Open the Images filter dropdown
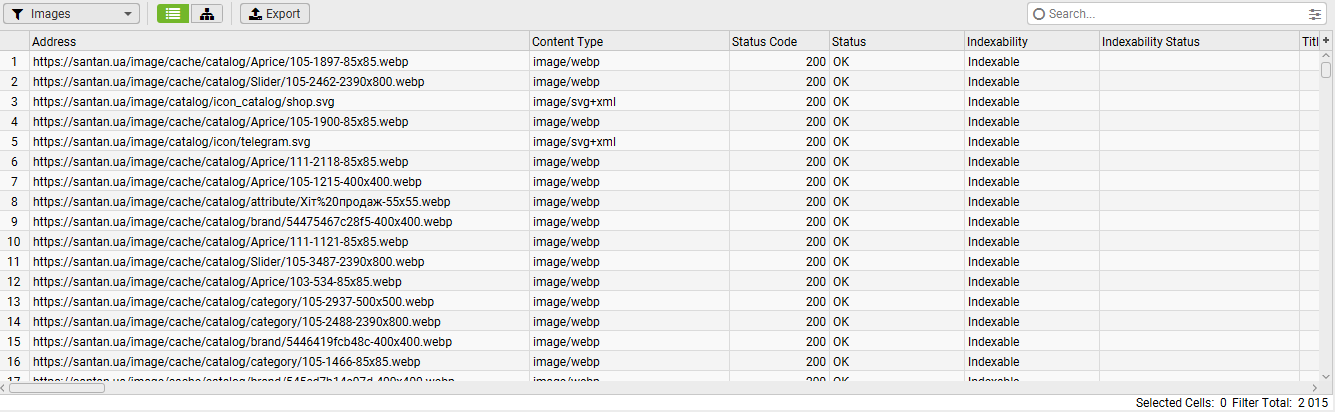Screen dimensions: 1335x412 click(70, 14)
